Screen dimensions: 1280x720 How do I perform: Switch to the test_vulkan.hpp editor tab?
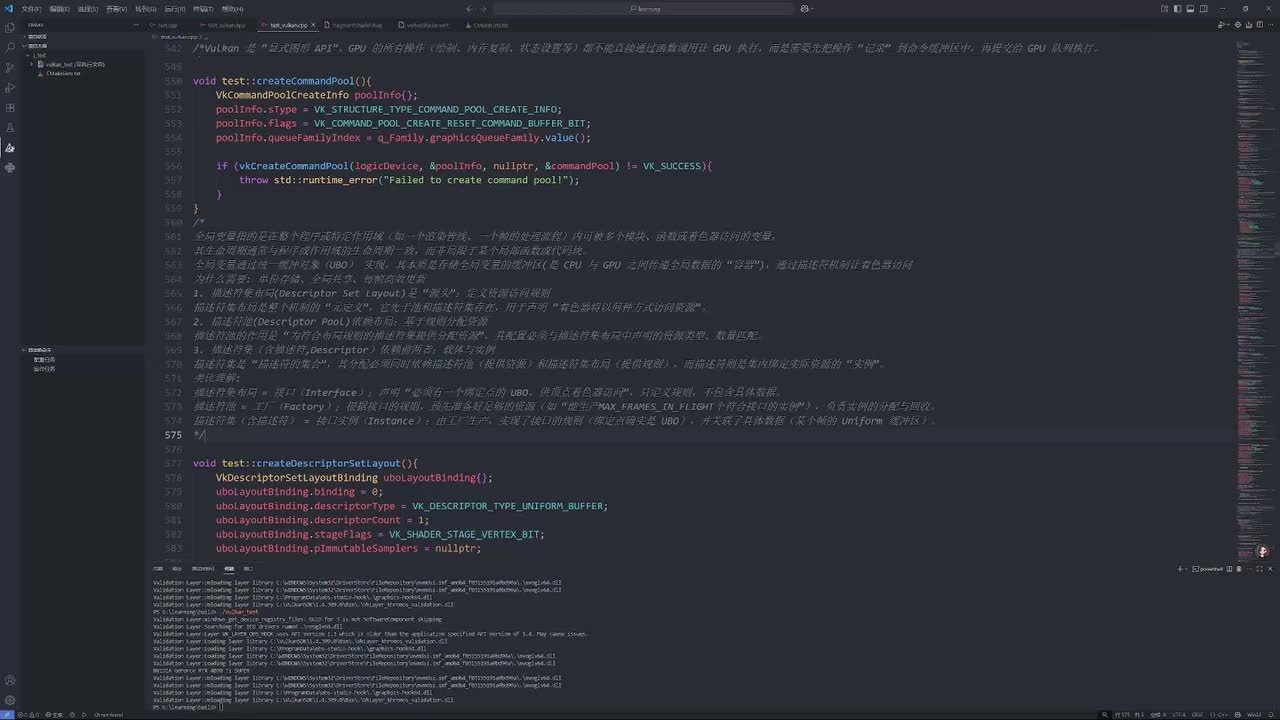pos(227,25)
